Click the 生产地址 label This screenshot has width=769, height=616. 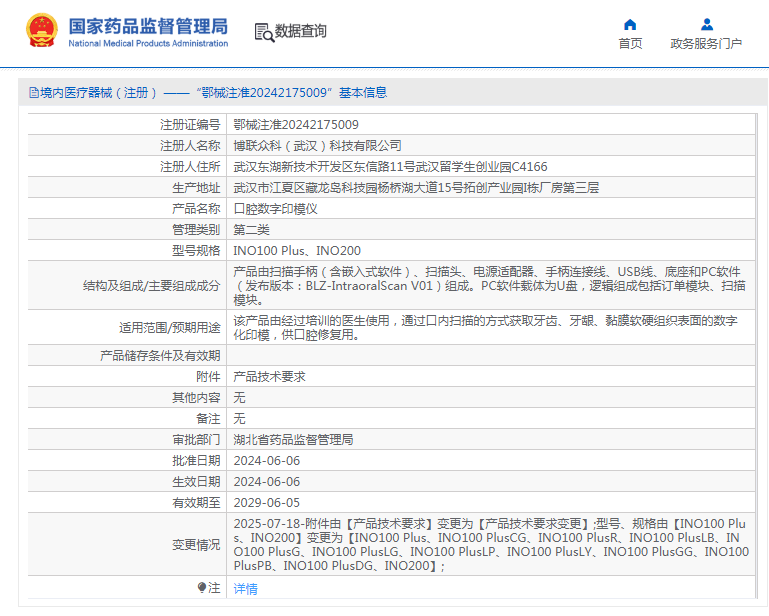pos(196,188)
